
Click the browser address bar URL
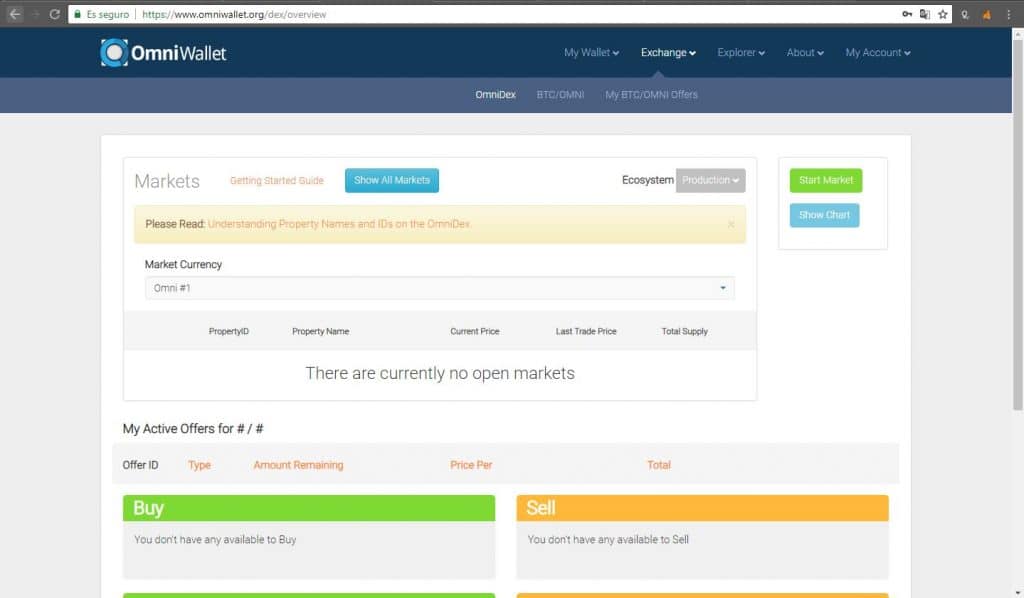tap(234, 14)
